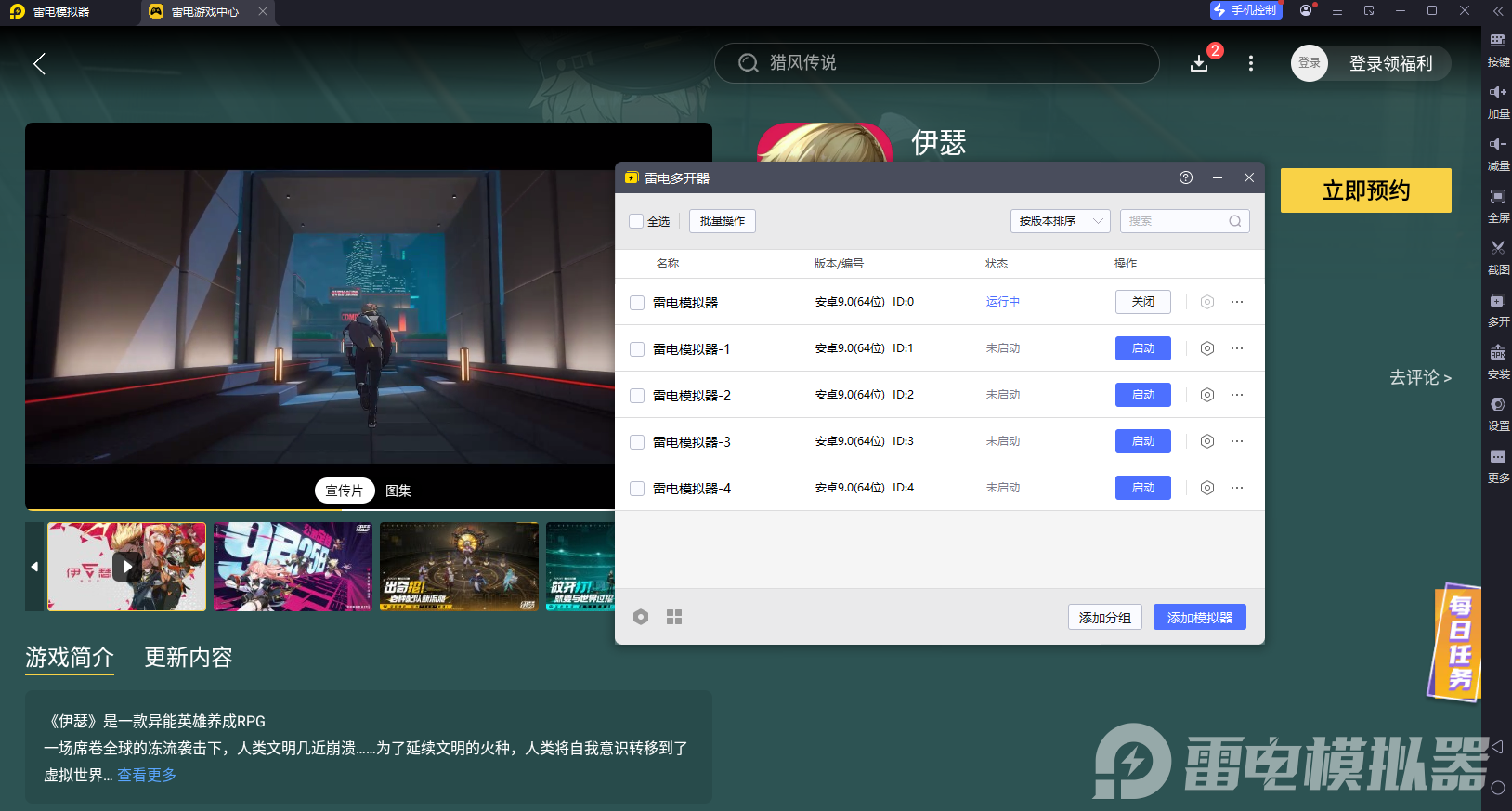
Task: Open settings gear for 雷电模拟器-1
Action: [1207, 348]
